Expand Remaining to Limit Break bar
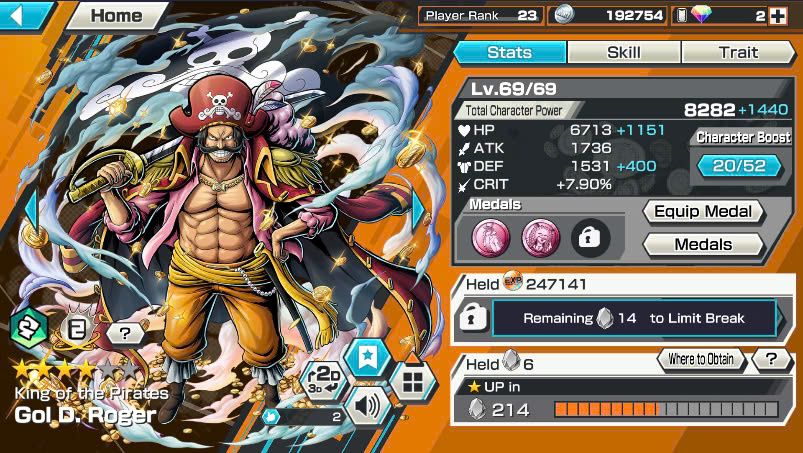 636,318
